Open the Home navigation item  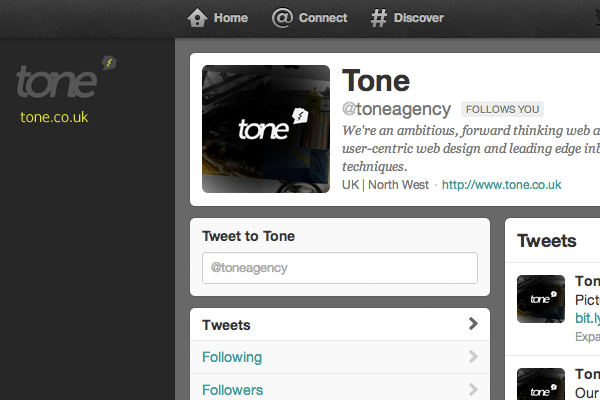point(231,18)
